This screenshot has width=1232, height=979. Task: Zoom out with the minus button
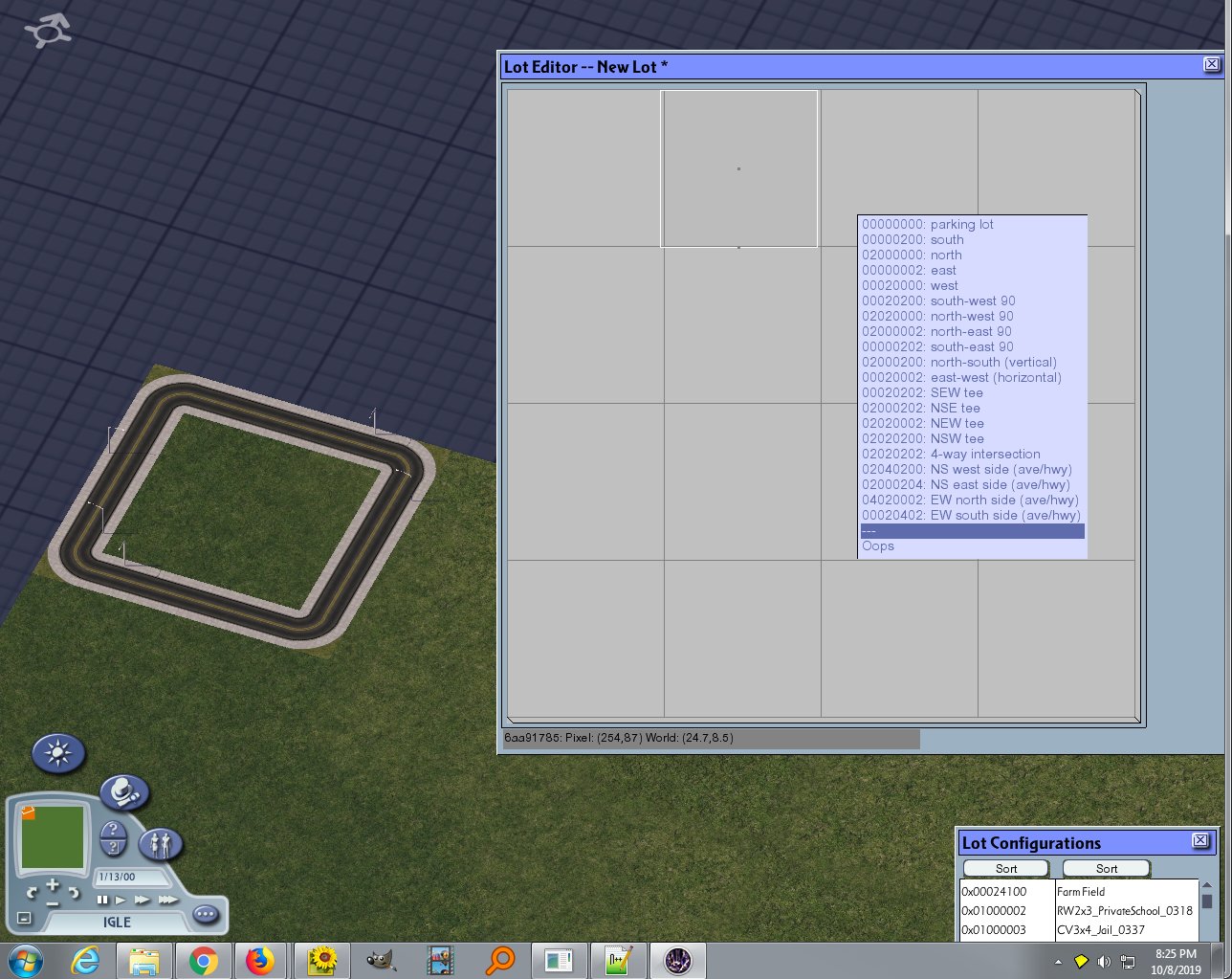tap(53, 901)
